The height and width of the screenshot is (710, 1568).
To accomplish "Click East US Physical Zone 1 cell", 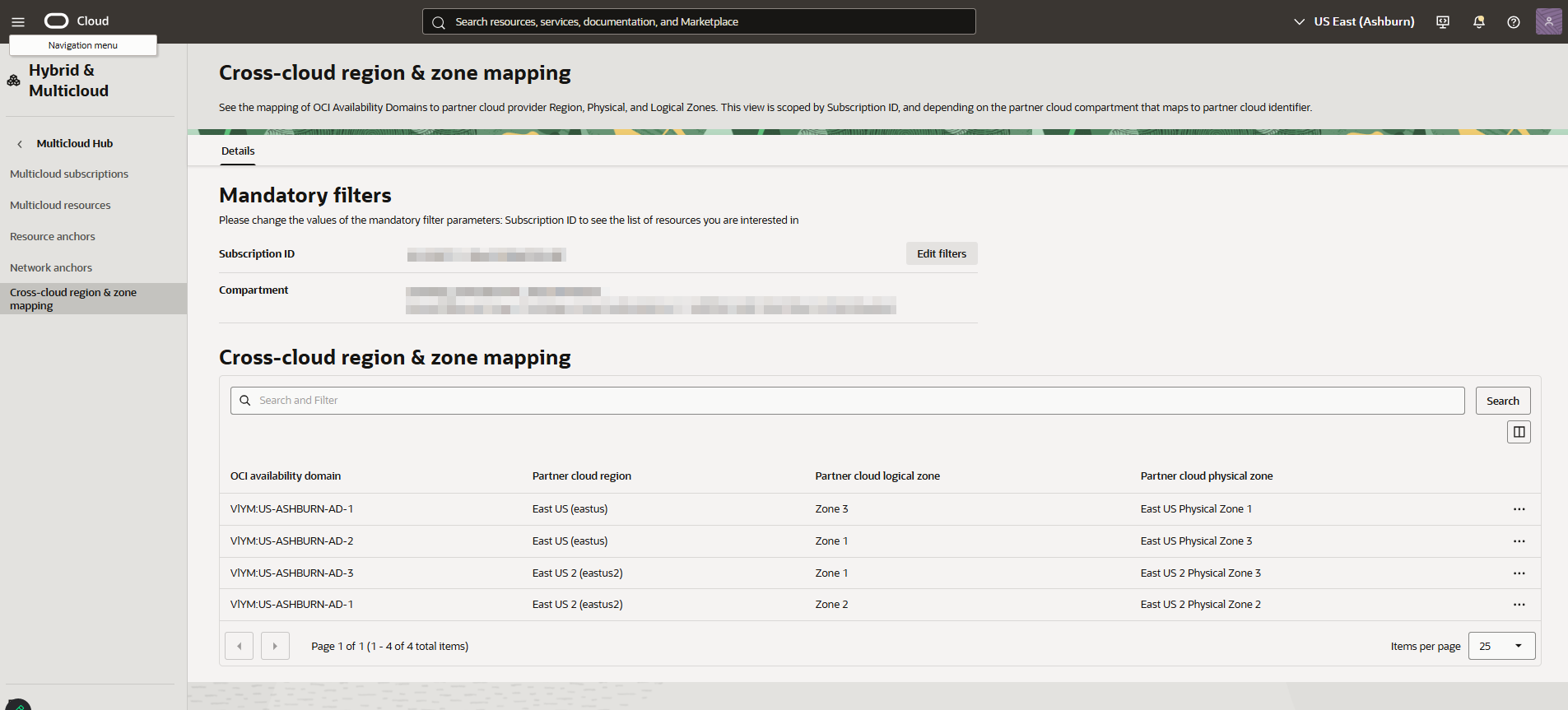I will click(x=1196, y=509).
